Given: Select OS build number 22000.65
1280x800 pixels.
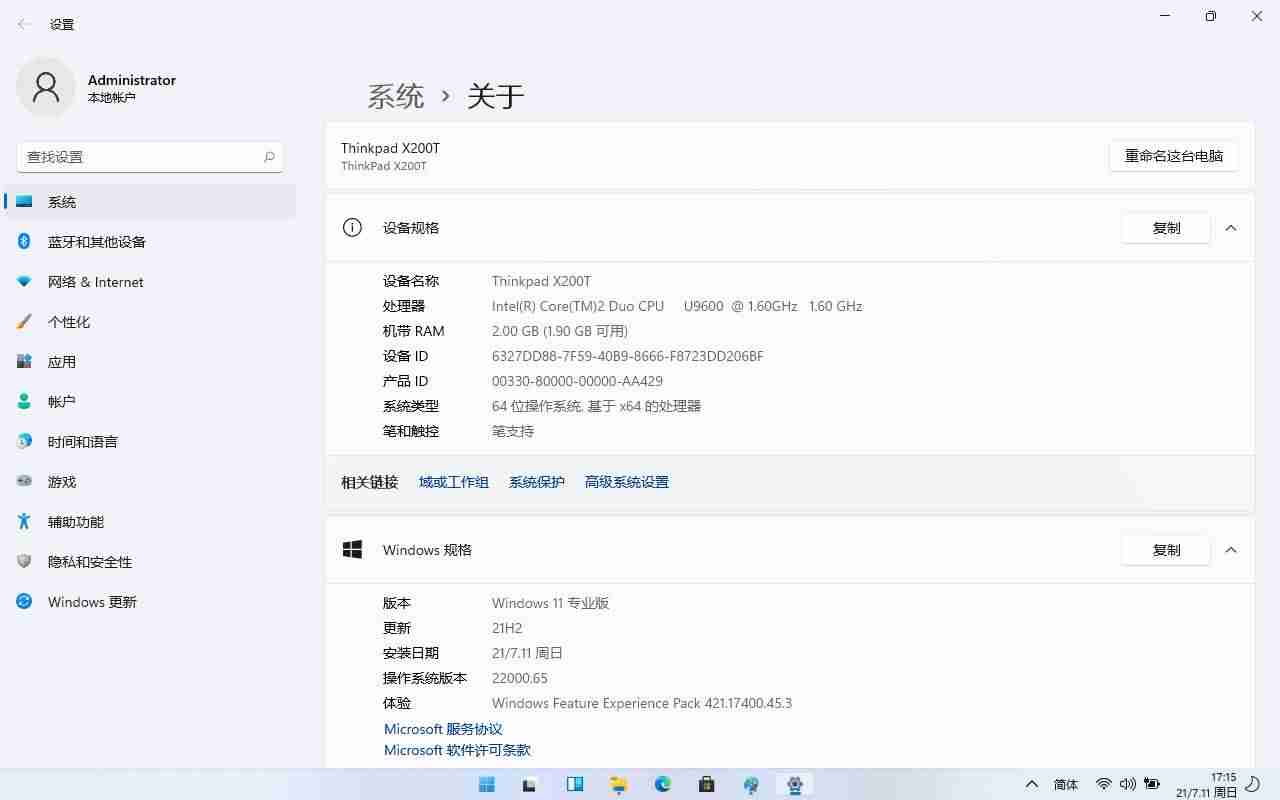Looking at the screenshot, I should [x=520, y=678].
